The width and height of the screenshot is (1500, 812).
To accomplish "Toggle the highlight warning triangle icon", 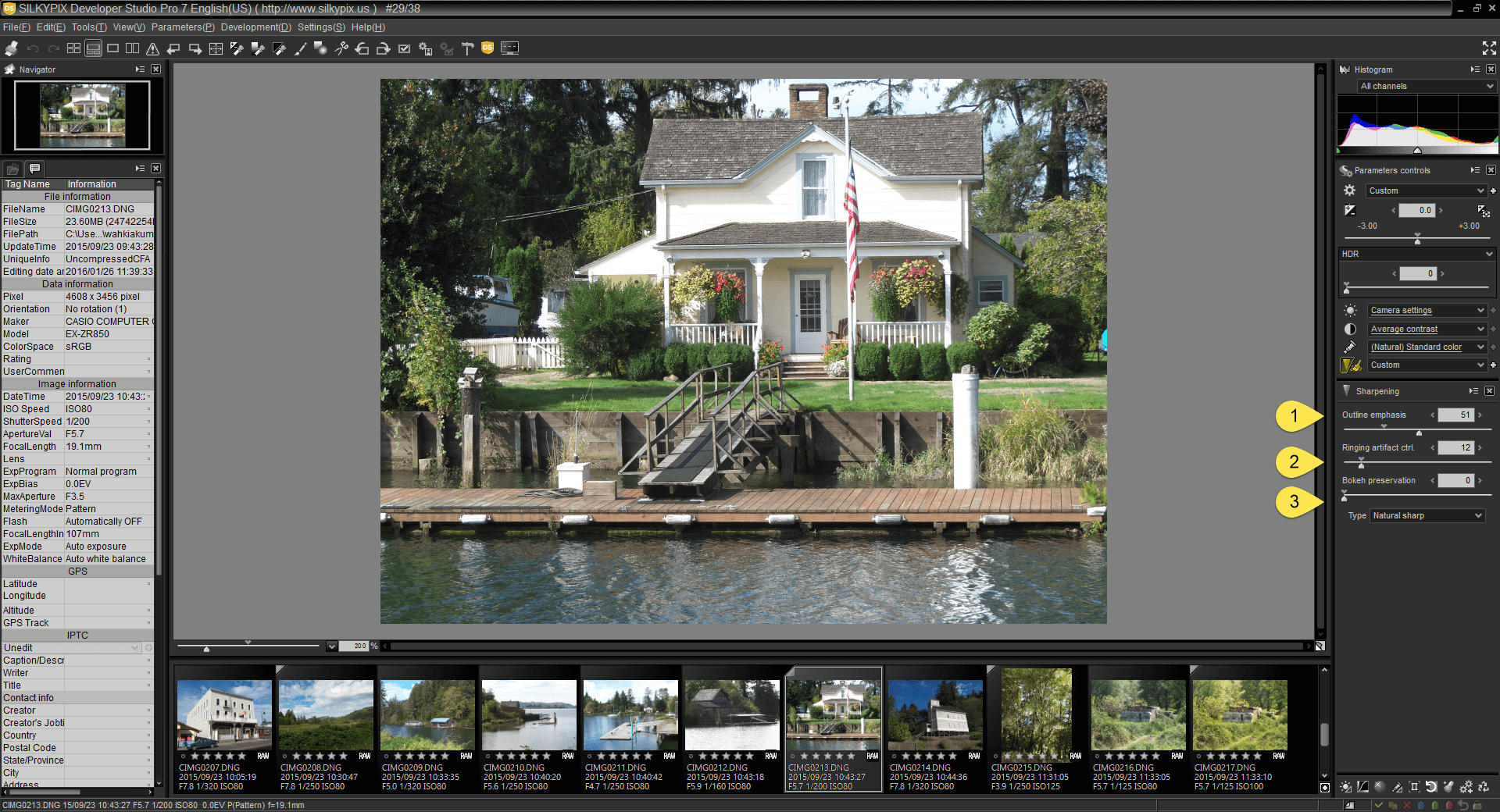I will tap(153, 48).
